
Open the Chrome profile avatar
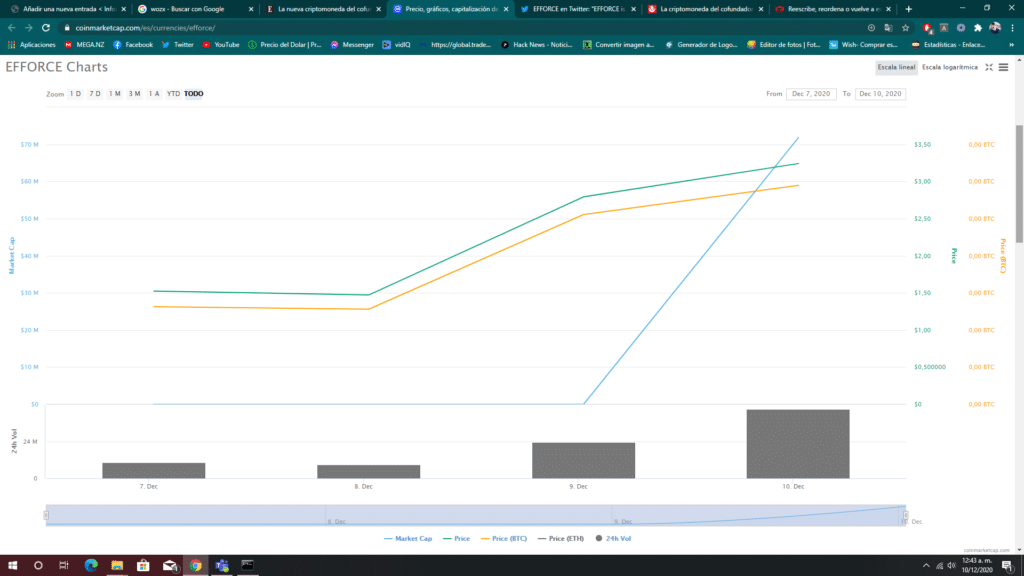[995, 28]
